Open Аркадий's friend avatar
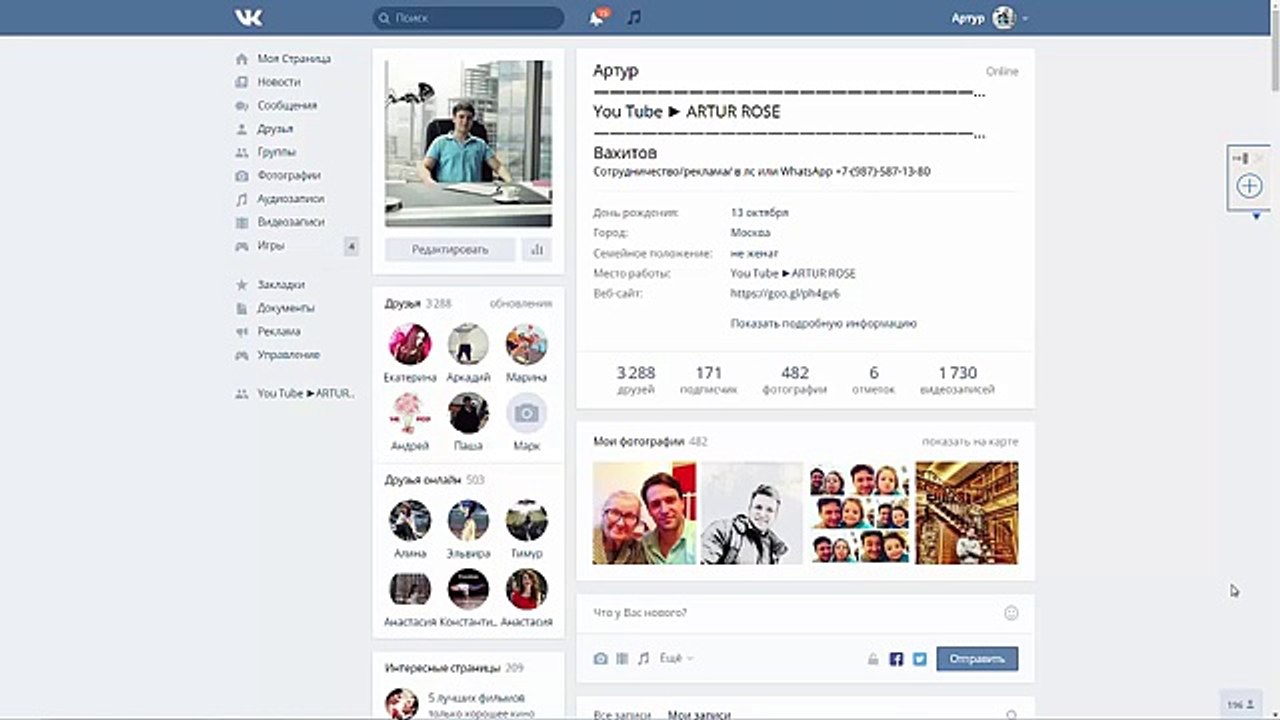 click(468, 345)
